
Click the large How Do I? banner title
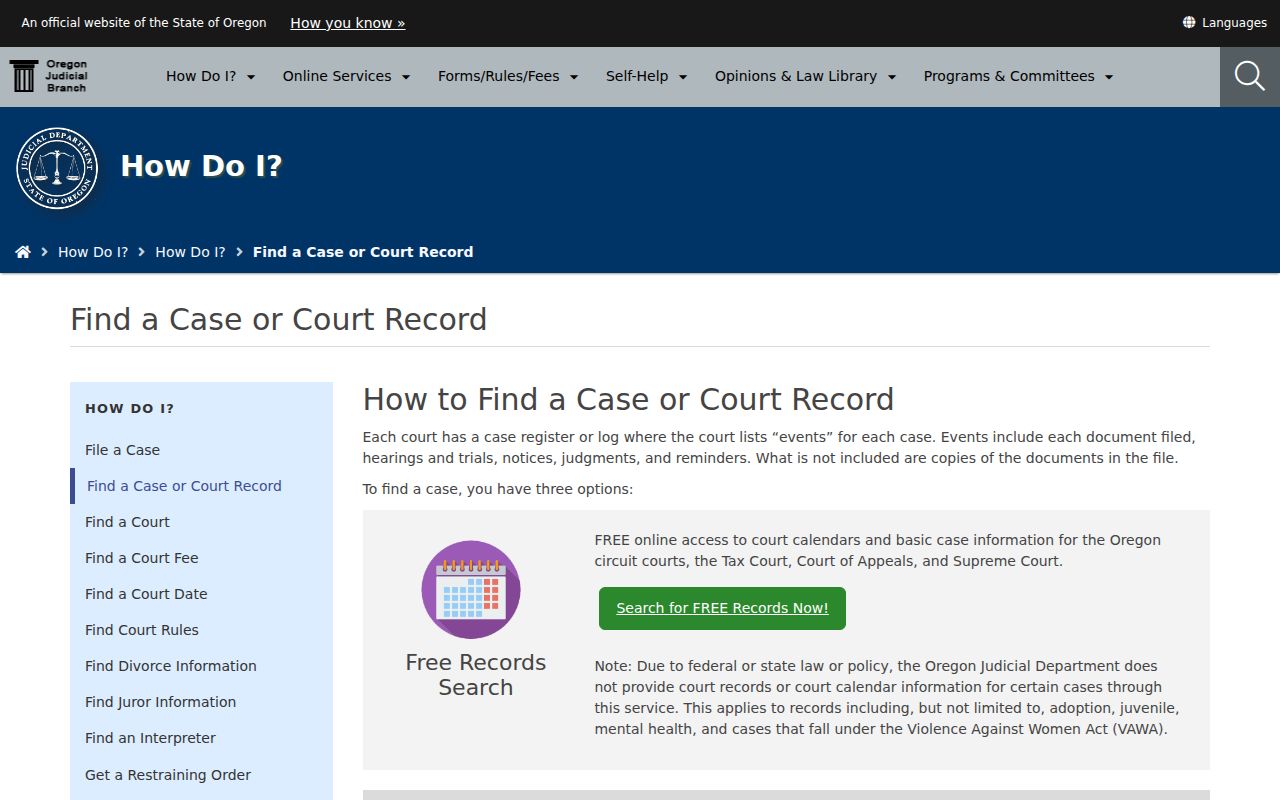pos(201,166)
